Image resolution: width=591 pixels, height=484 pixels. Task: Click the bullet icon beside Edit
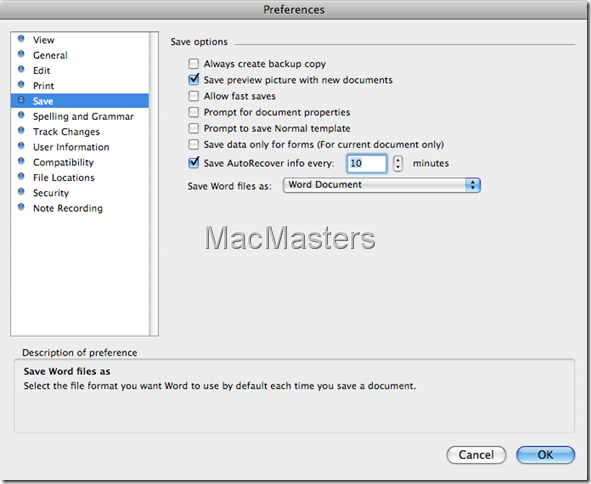coord(21,69)
